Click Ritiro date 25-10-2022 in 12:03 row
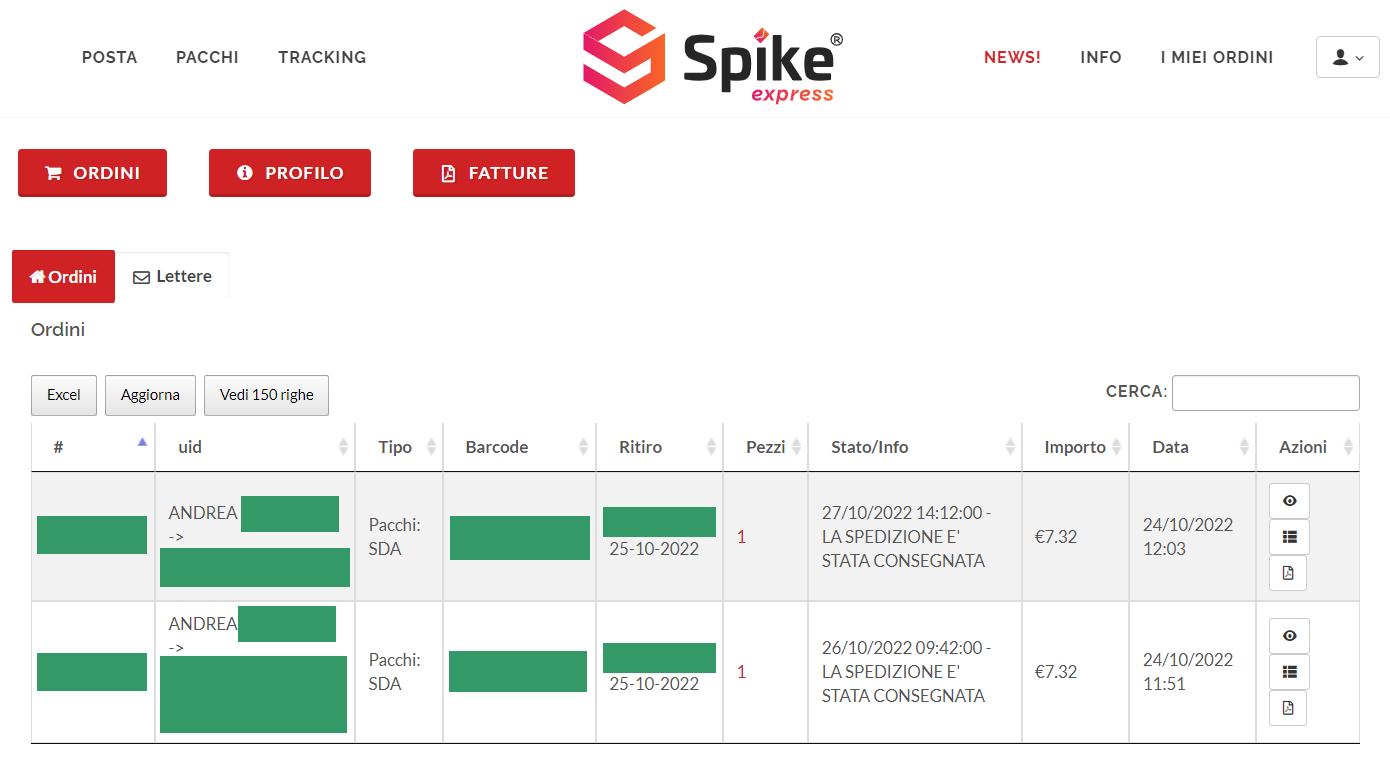The image size is (1390, 757). click(654, 549)
